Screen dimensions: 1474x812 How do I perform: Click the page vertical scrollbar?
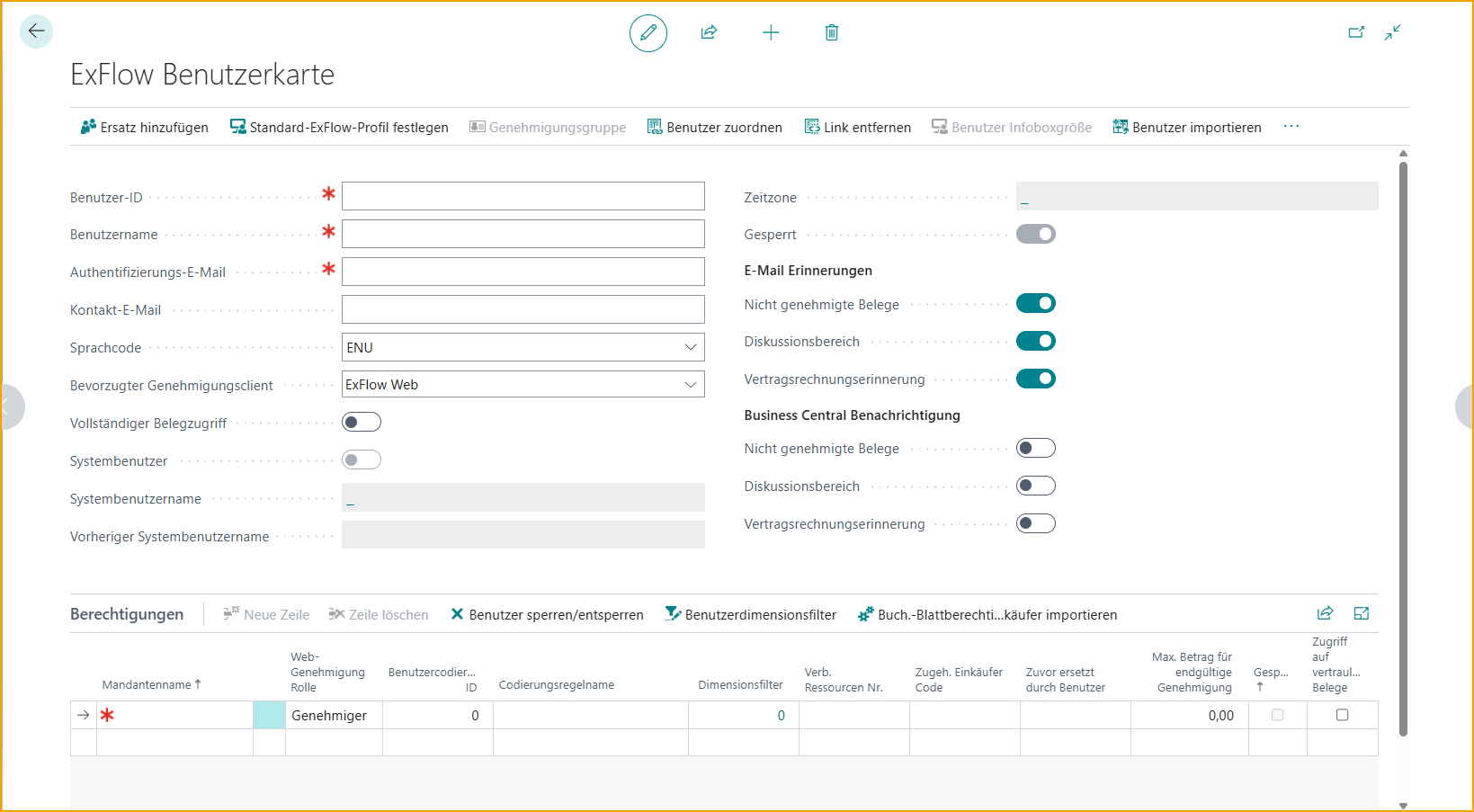pyautogui.click(x=1403, y=450)
